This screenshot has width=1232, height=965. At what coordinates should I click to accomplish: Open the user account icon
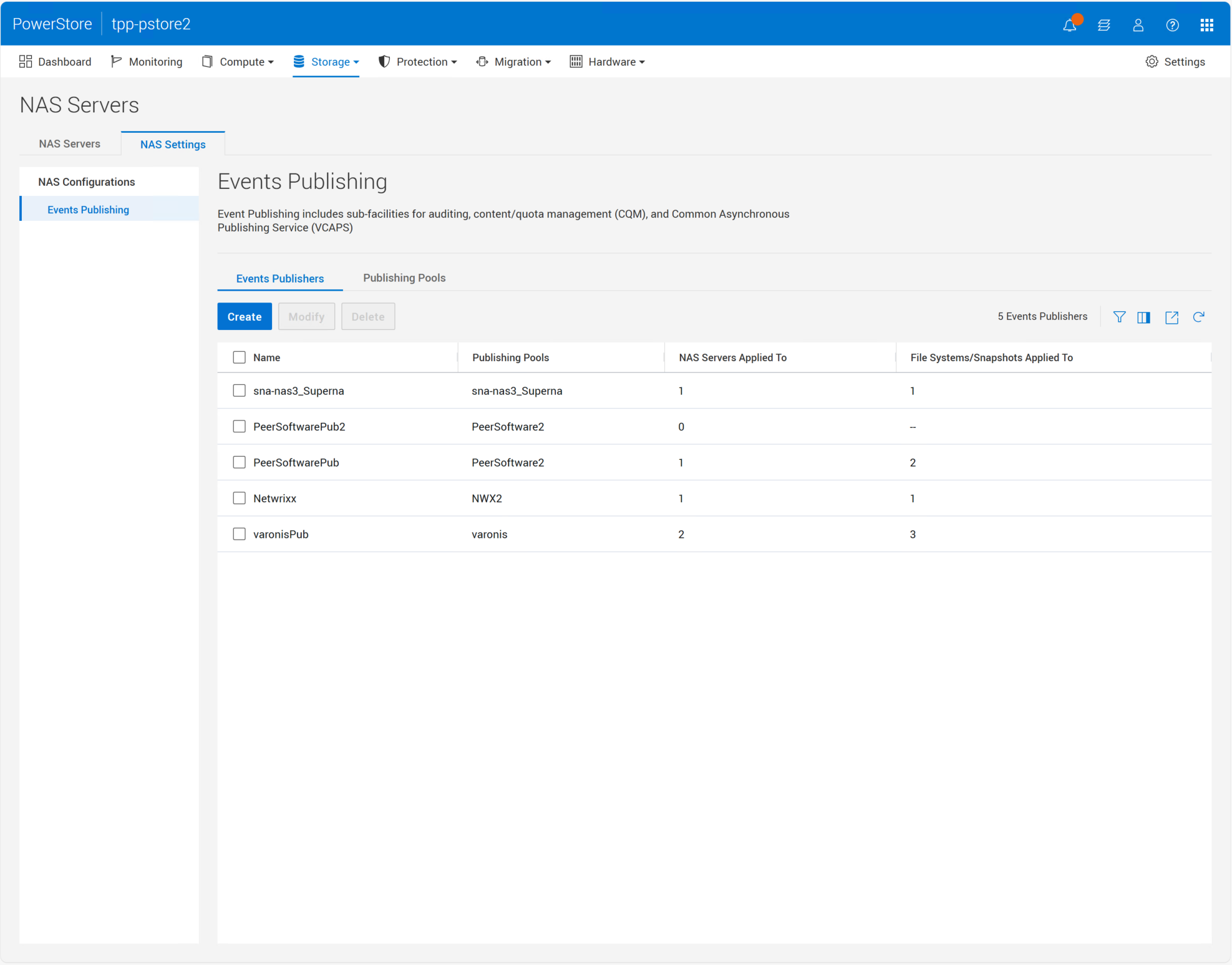point(1138,25)
